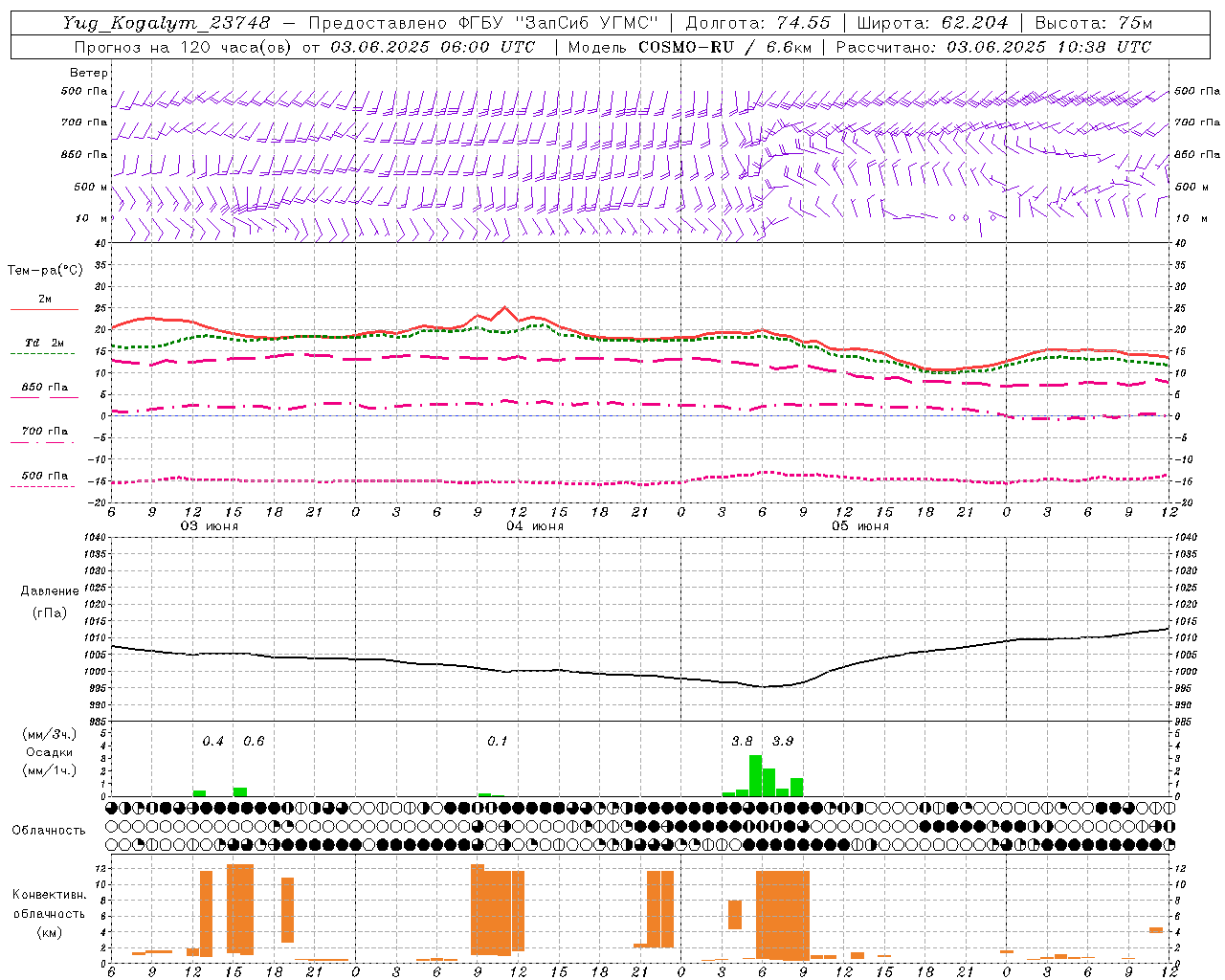Click the (гПа) unit under Давление
The image size is (1225, 980).
50,612
